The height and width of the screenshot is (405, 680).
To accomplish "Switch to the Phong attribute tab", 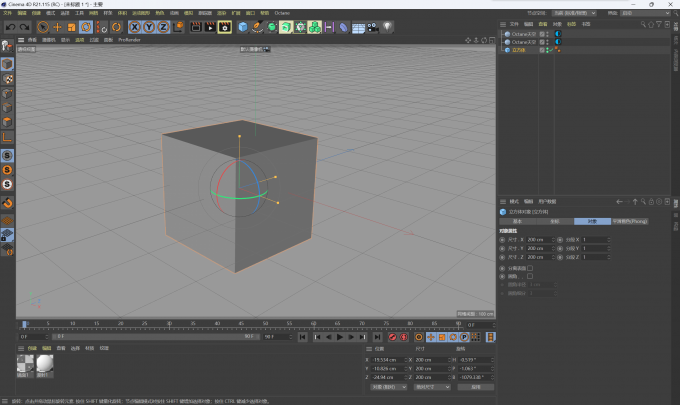I will click(630, 221).
